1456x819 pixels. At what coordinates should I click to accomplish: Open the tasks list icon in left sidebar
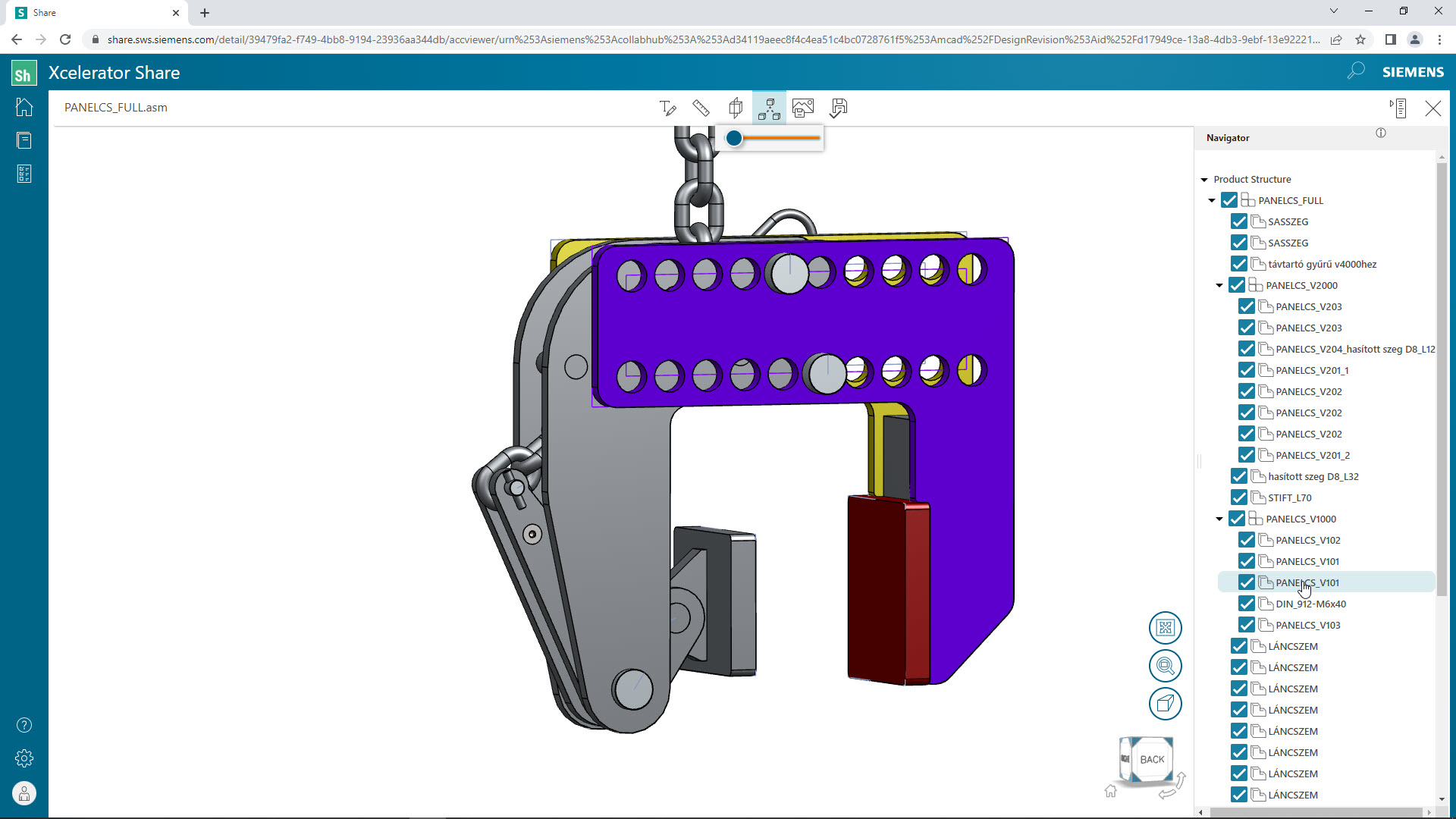[24, 174]
